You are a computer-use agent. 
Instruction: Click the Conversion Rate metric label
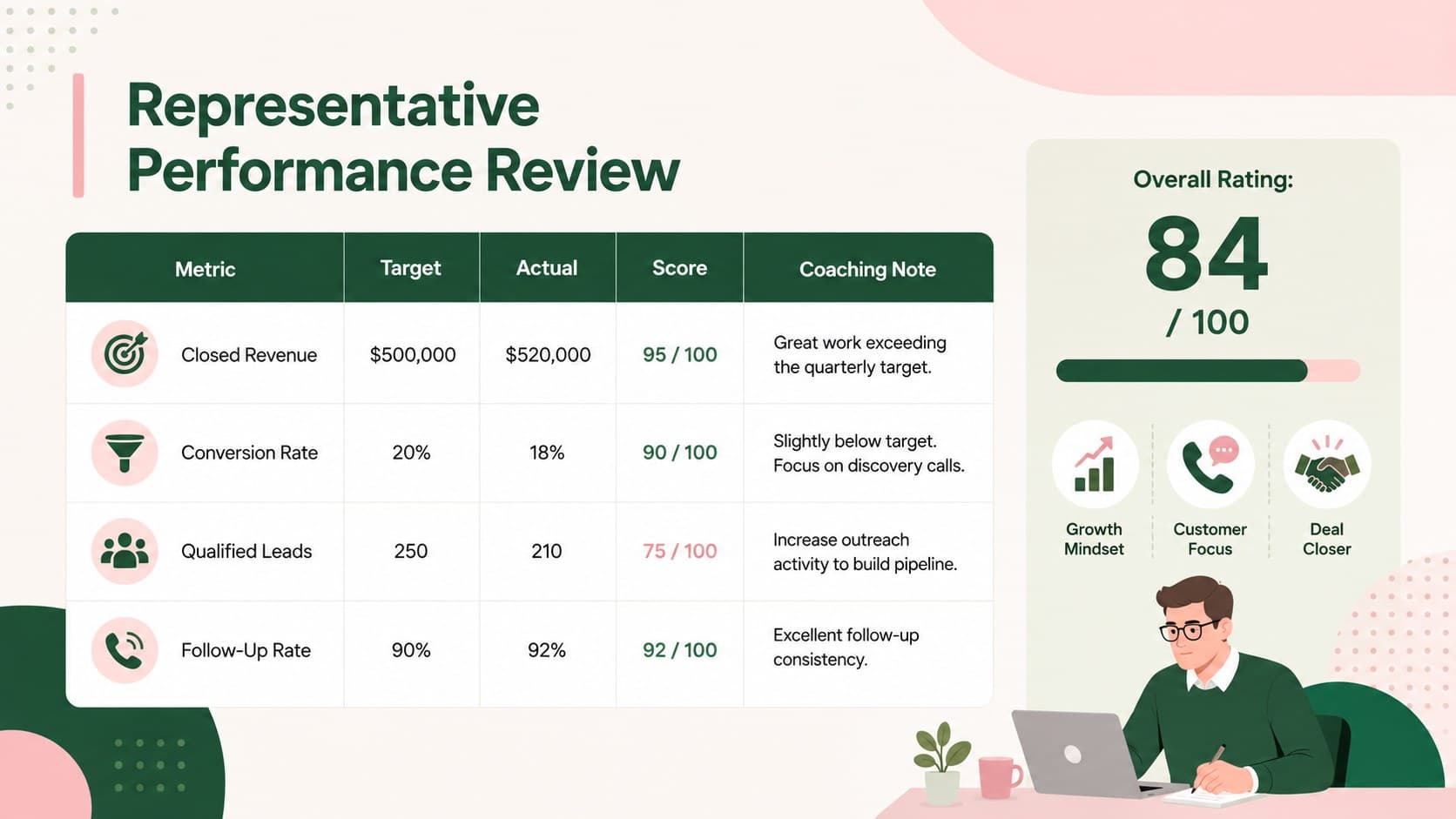click(x=249, y=453)
